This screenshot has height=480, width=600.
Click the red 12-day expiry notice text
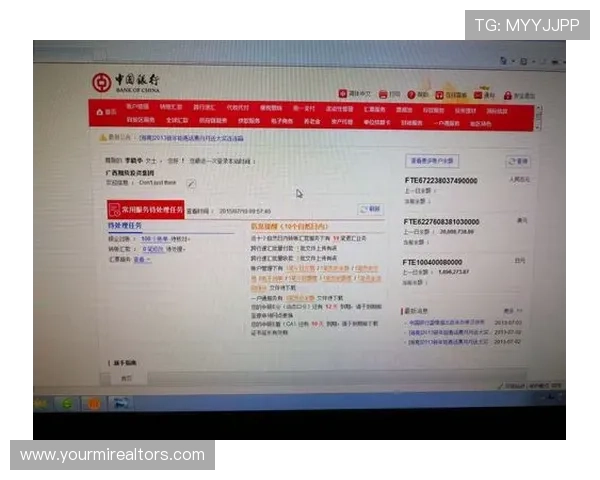[x=331, y=307]
